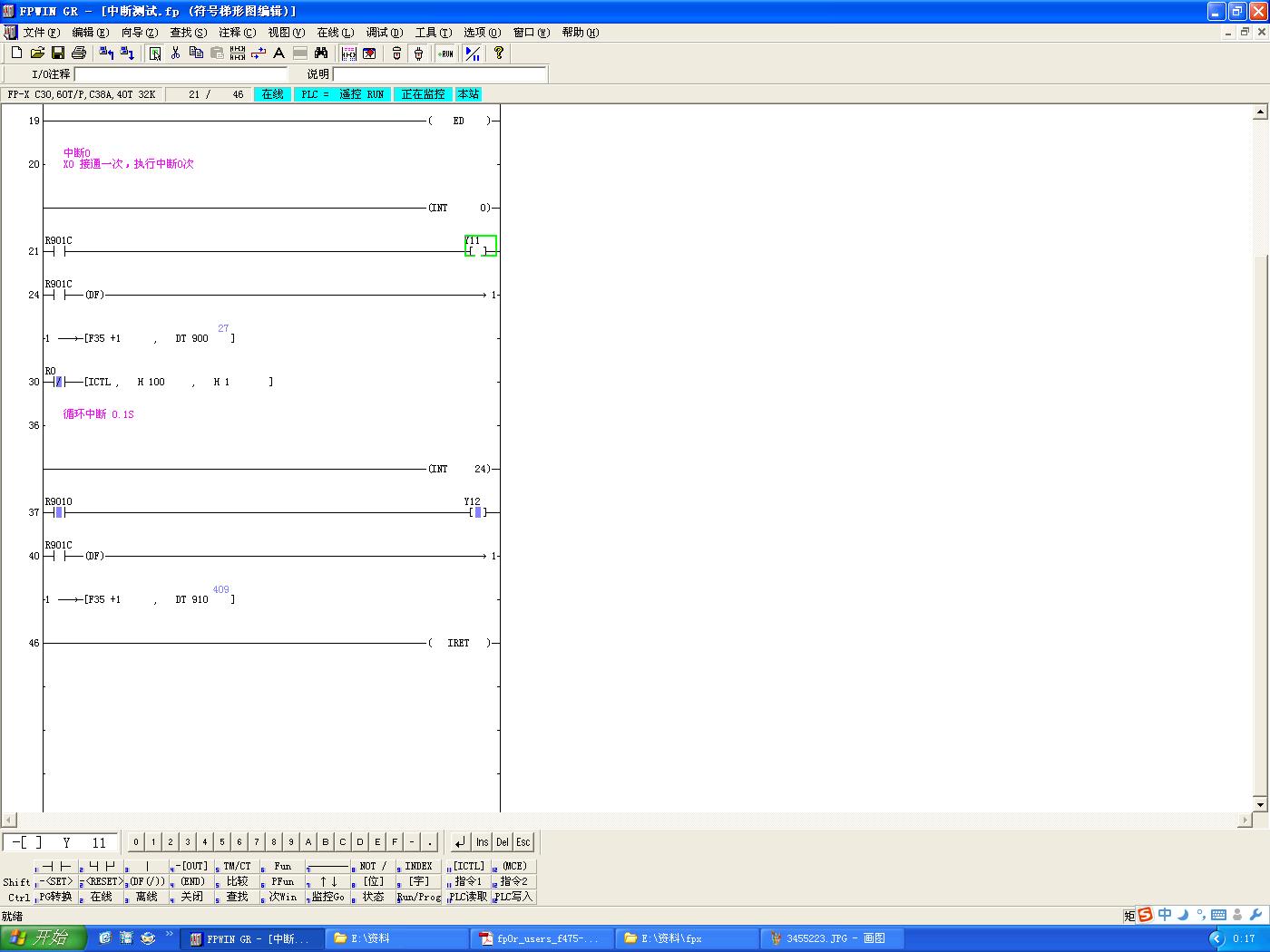1270x952 pixels.
Task: Expand the 选项(O) dropdown menu
Action: 482,33
